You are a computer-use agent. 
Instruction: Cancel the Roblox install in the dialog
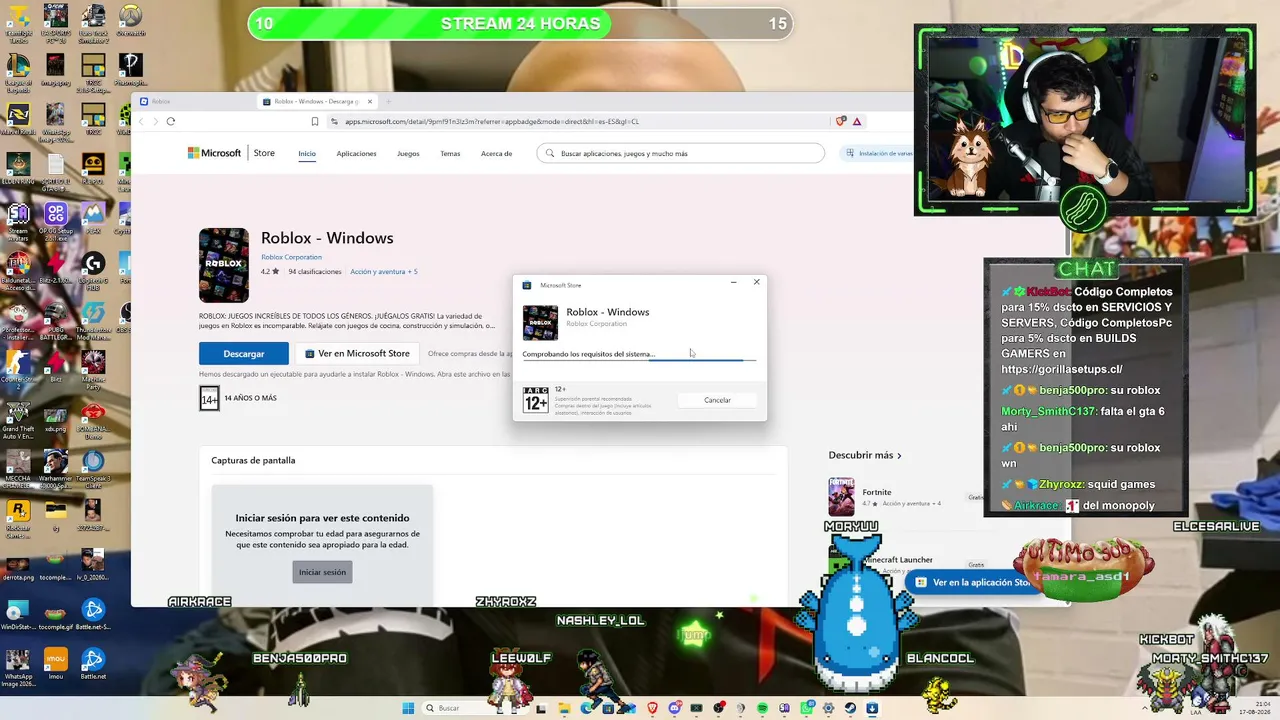click(717, 400)
